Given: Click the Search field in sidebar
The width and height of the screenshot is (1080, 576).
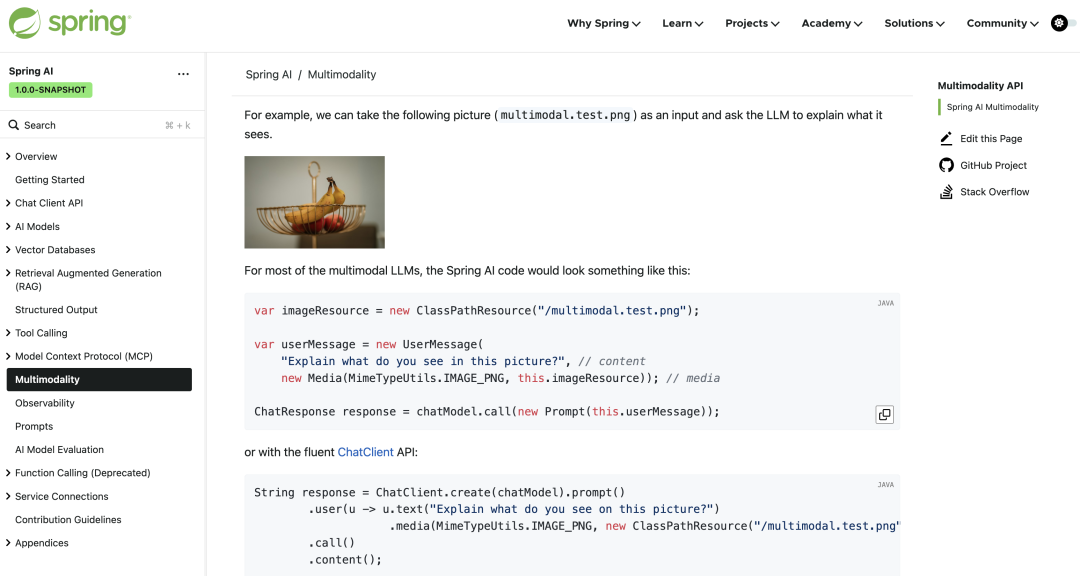Looking at the screenshot, I should tap(102, 125).
